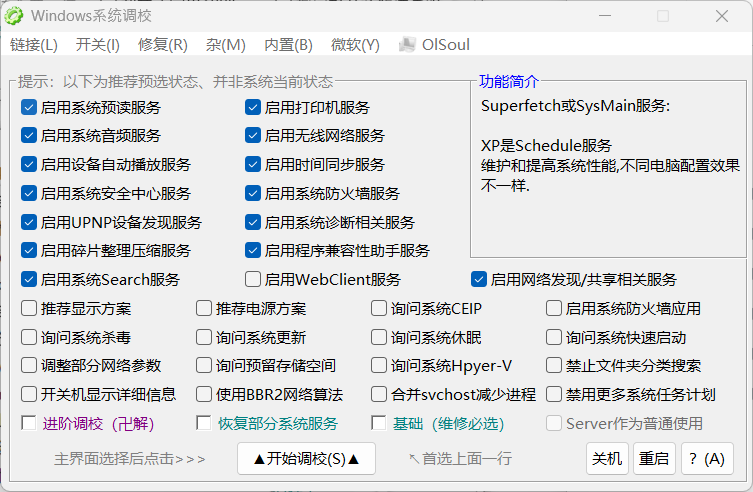
Task: Click the 功能简介 heading text
Action: click(x=509, y=81)
